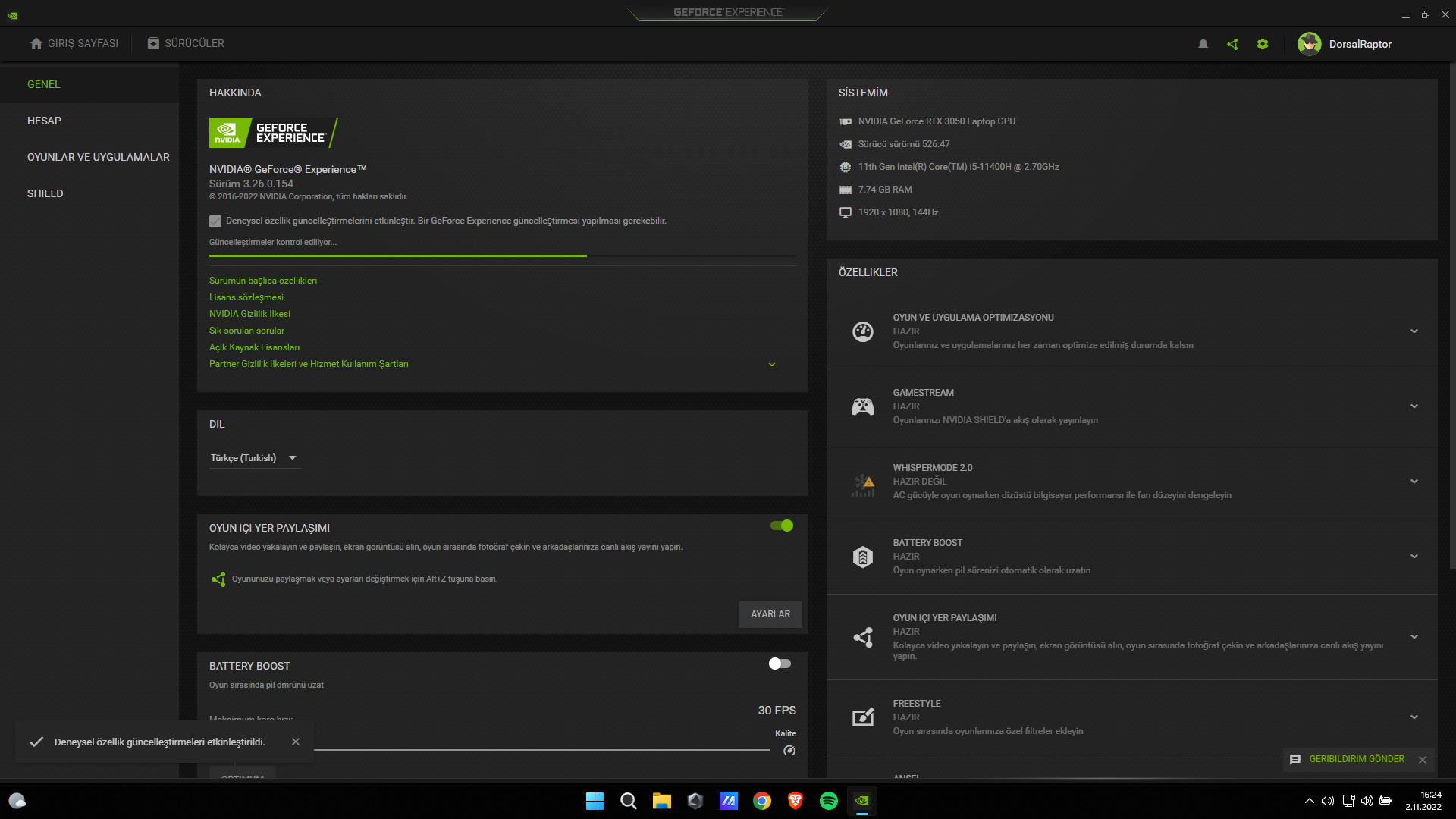Viewport: 1456px width, 819px height.
Task: Click the DorsalRaptor profile avatar
Action: (x=1309, y=44)
